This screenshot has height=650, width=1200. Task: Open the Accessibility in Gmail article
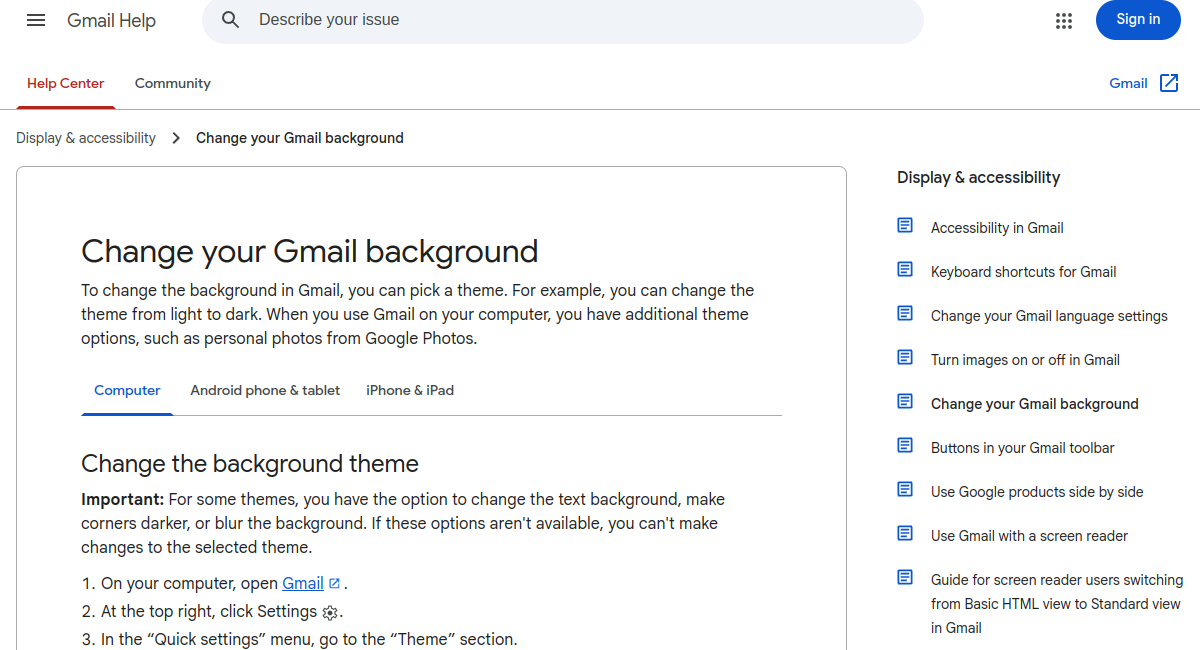[x=997, y=228]
